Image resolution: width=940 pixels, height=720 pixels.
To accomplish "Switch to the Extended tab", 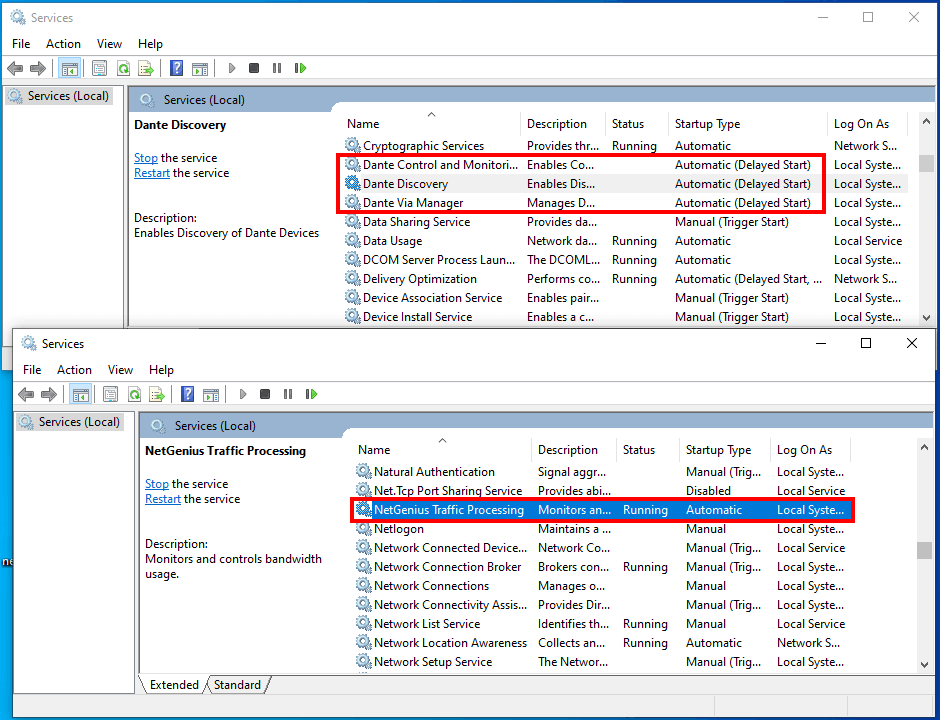I will click(174, 685).
